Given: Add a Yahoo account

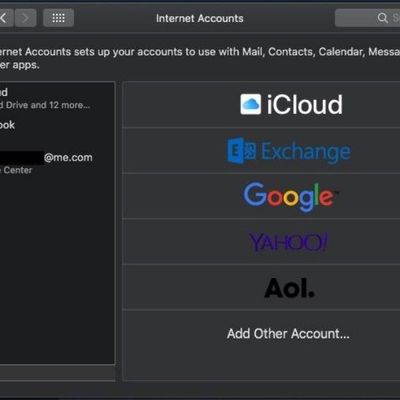Looking at the screenshot, I should [x=261, y=242].
